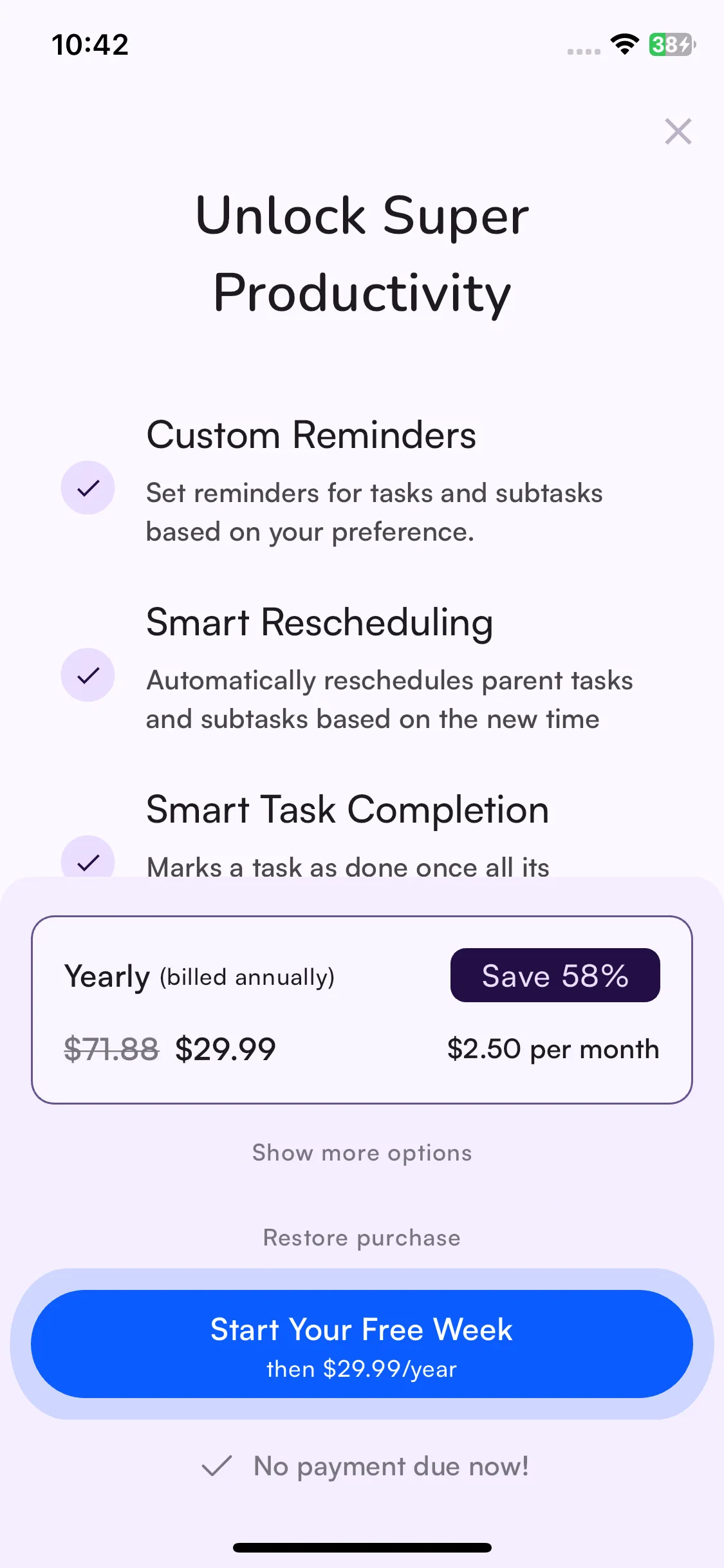Expand Show more options
This screenshot has width=724, height=1568.
362,1153
